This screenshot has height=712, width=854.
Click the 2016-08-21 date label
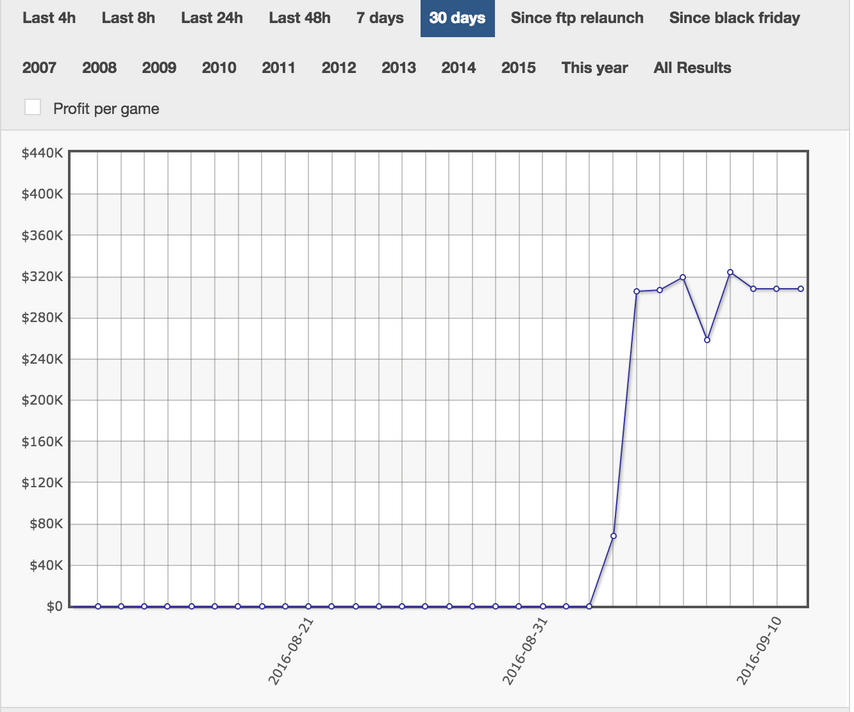pos(291,650)
